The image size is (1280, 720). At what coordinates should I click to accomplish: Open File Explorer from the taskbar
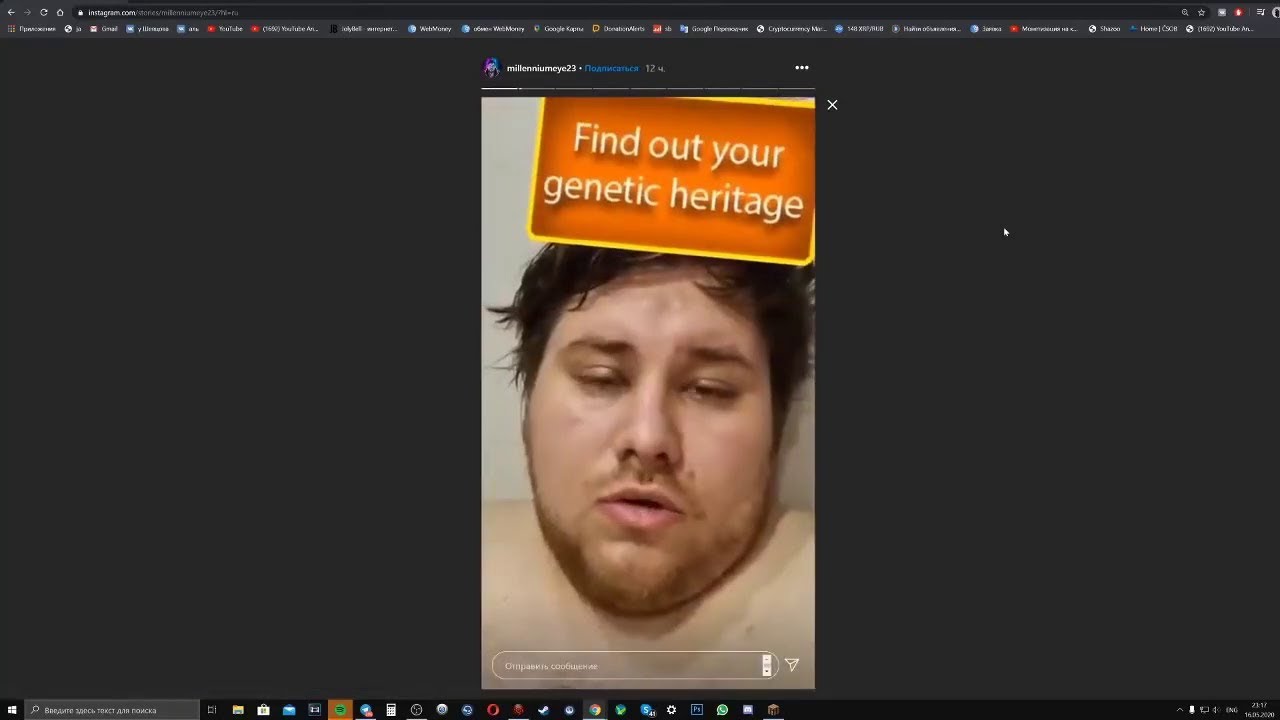(x=238, y=710)
